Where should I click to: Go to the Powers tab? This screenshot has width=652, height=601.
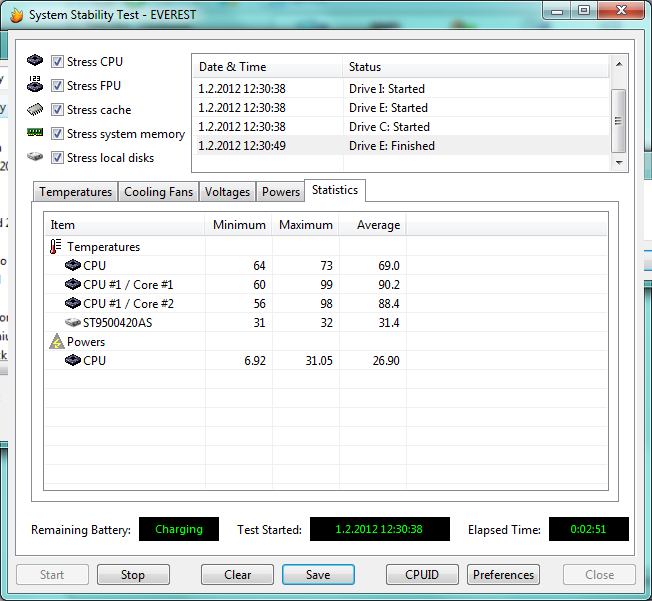click(x=281, y=192)
